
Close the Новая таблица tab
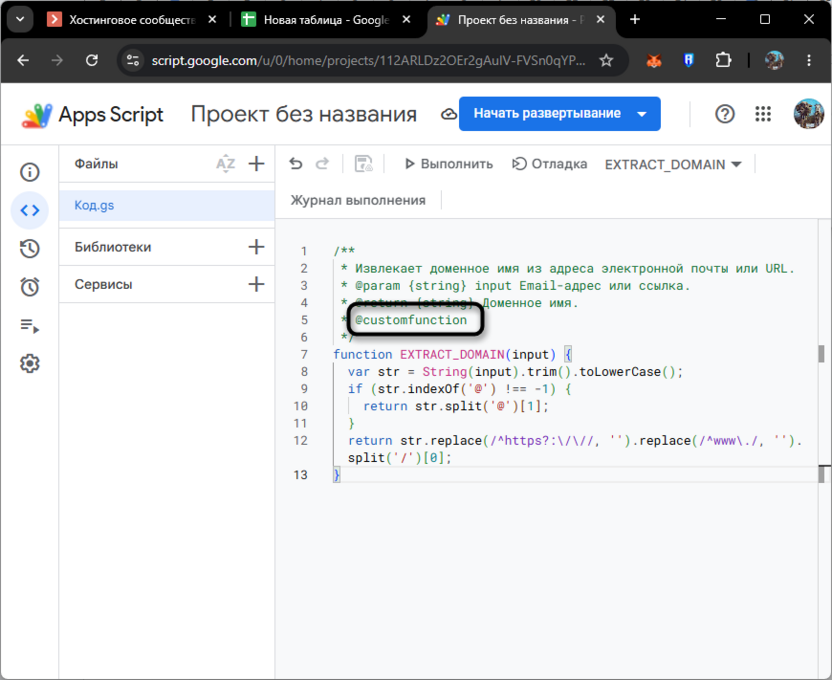tap(406, 20)
